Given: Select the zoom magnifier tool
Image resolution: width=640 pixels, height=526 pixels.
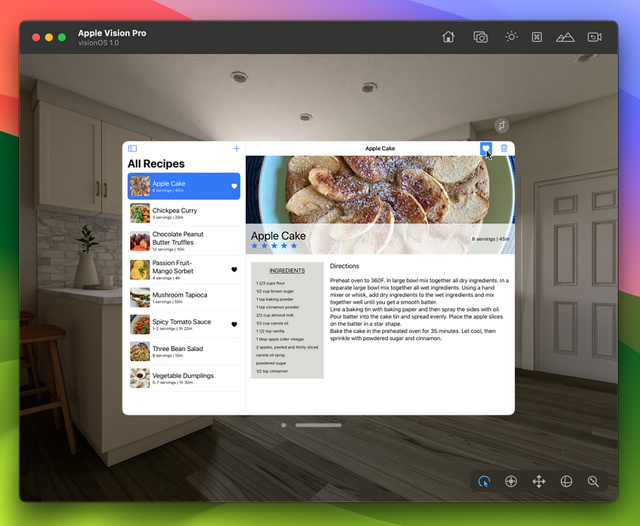Looking at the screenshot, I should [593, 481].
